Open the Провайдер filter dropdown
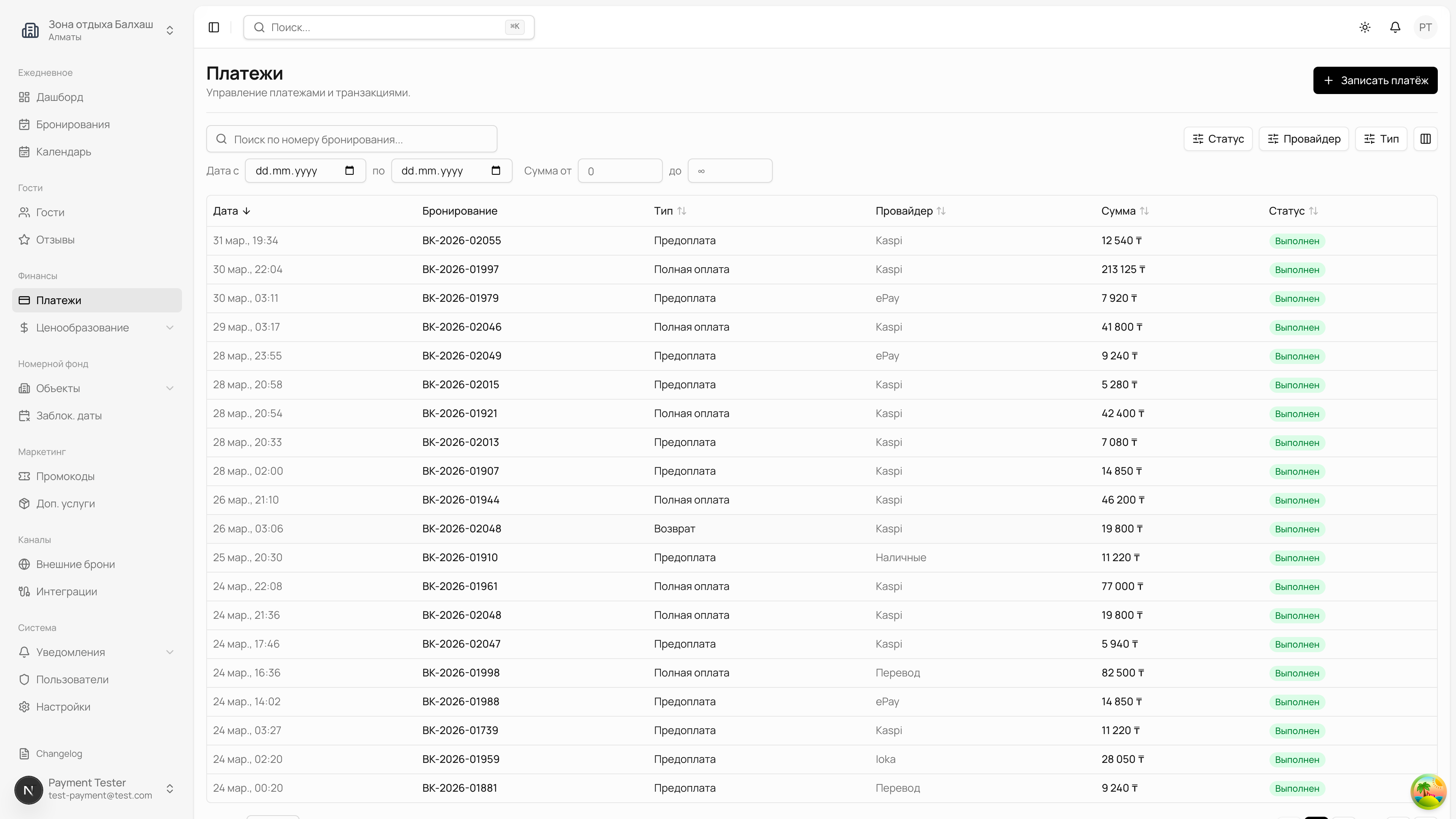Screen dimensions: 1456x819 (x=1304, y=138)
